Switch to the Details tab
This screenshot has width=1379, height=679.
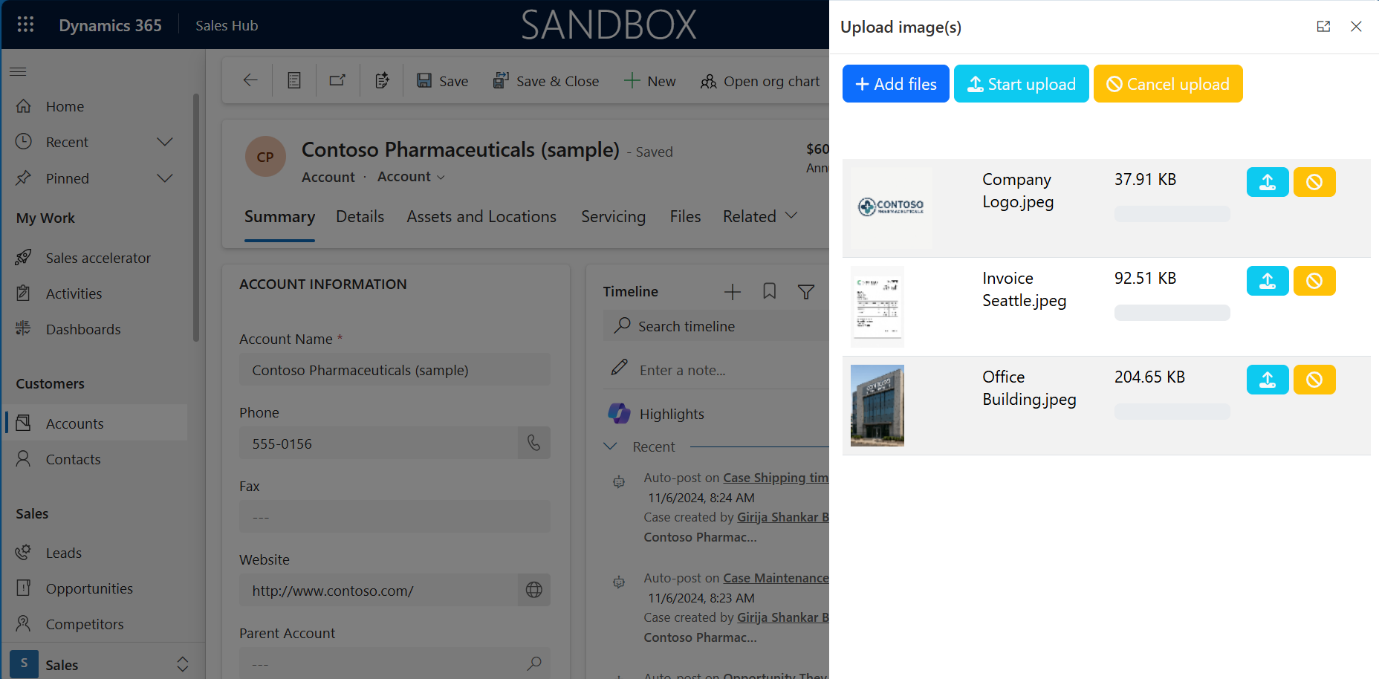pos(360,216)
